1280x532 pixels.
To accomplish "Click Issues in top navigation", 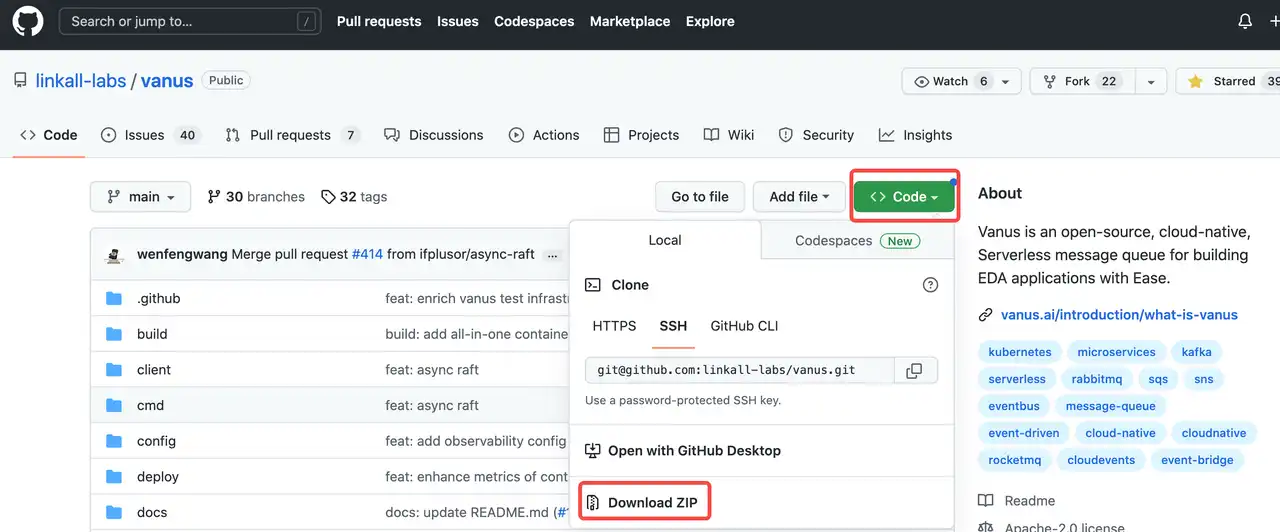I will tap(458, 21).
